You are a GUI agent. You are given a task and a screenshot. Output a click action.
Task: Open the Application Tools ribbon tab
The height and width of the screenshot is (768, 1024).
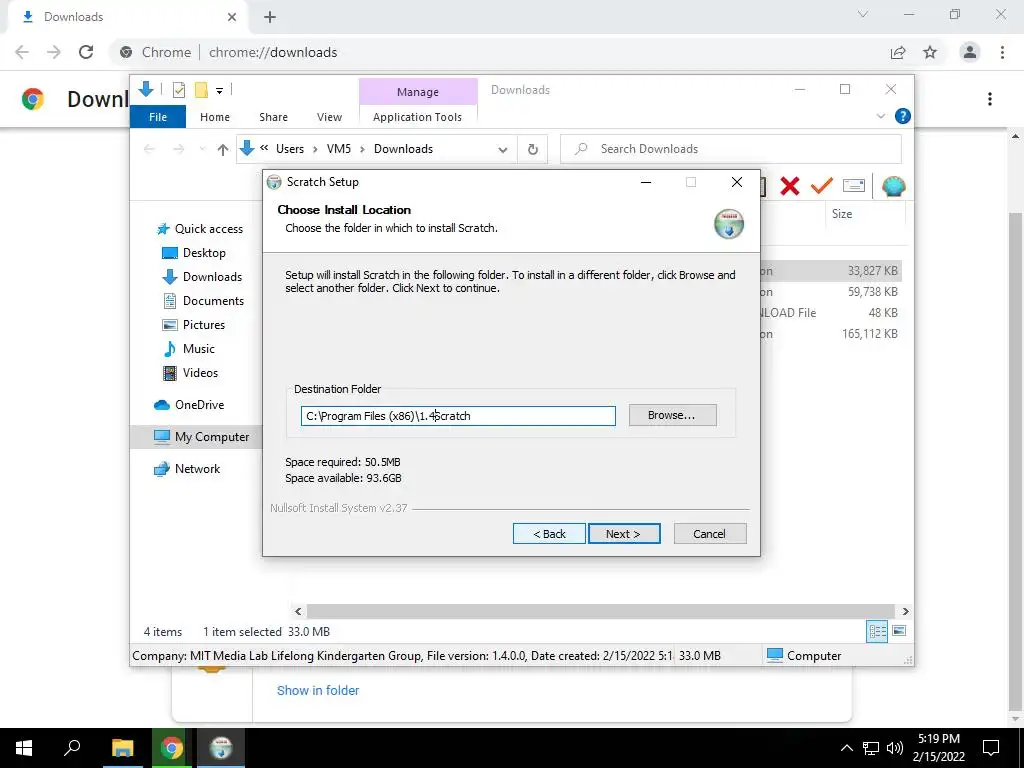click(x=417, y=117)
